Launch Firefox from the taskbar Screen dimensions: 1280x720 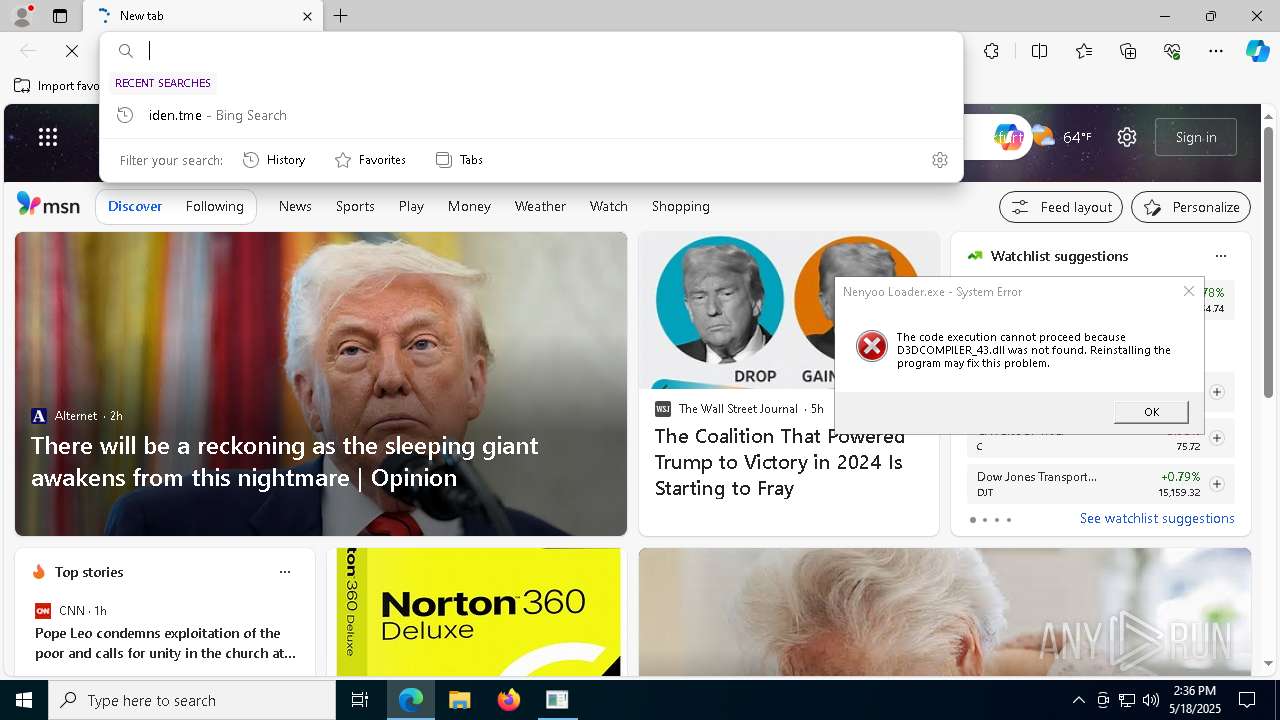click(x=508, y=700)
